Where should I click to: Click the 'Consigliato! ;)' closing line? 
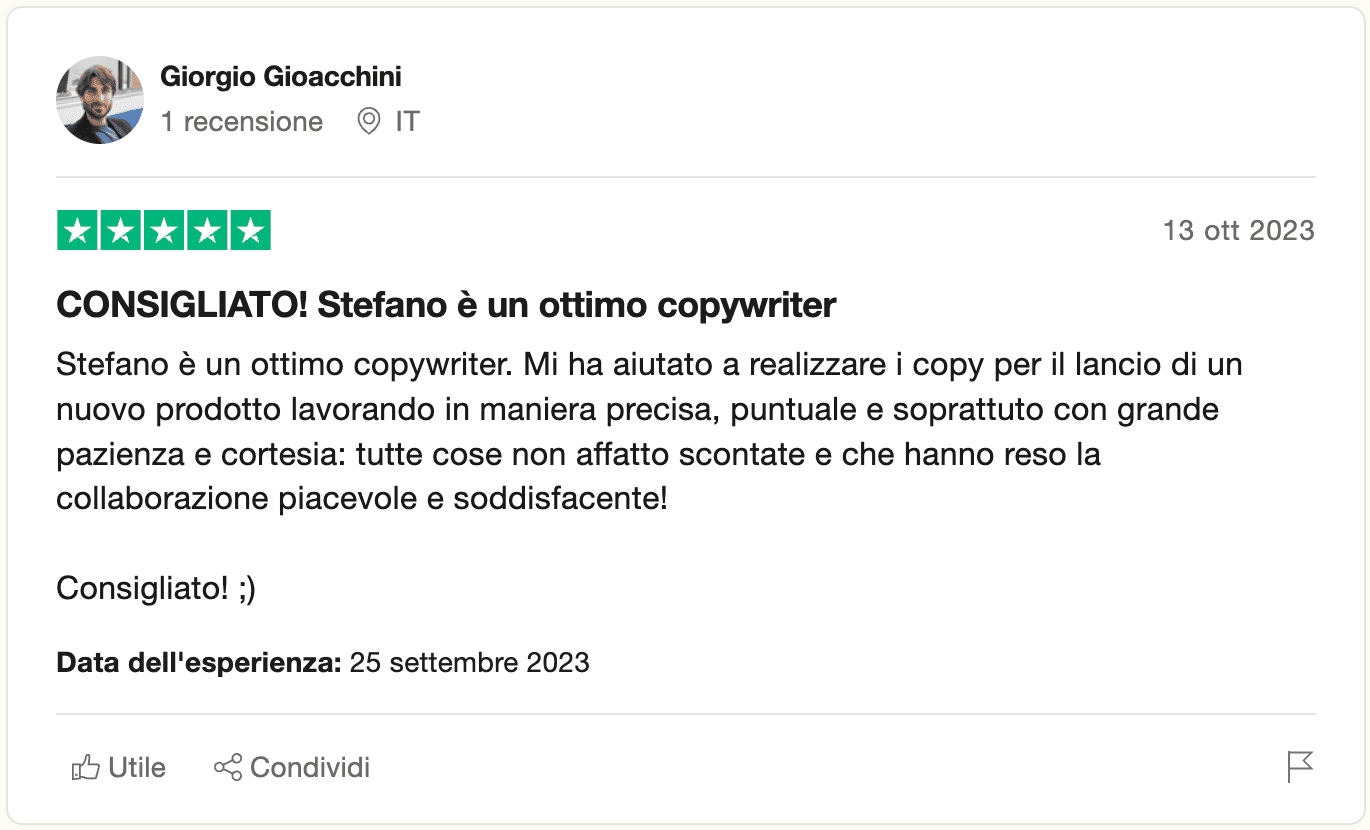point(156,588)
